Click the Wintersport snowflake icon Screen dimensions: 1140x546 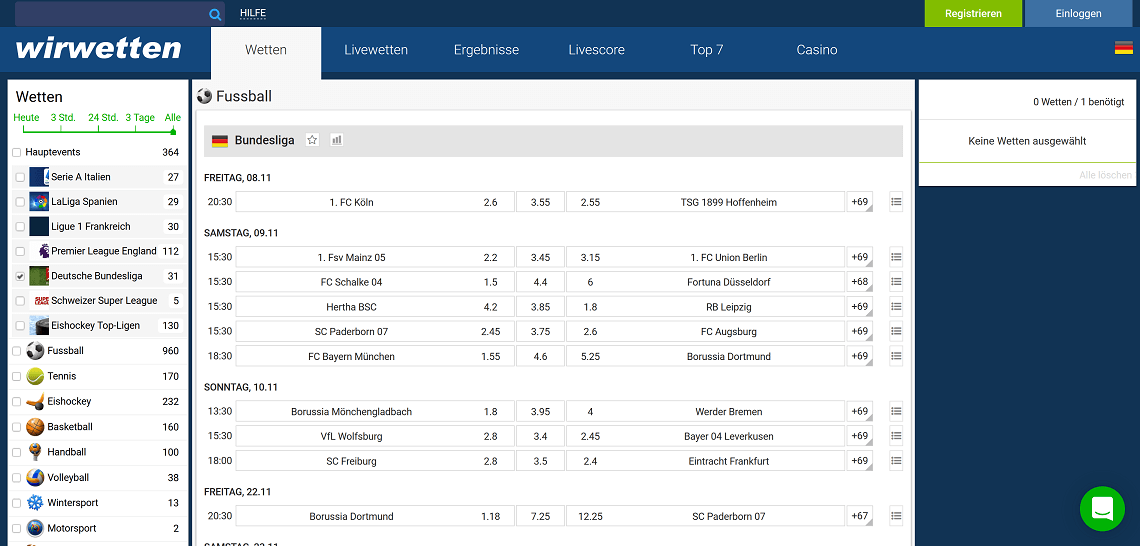point(35,503)
